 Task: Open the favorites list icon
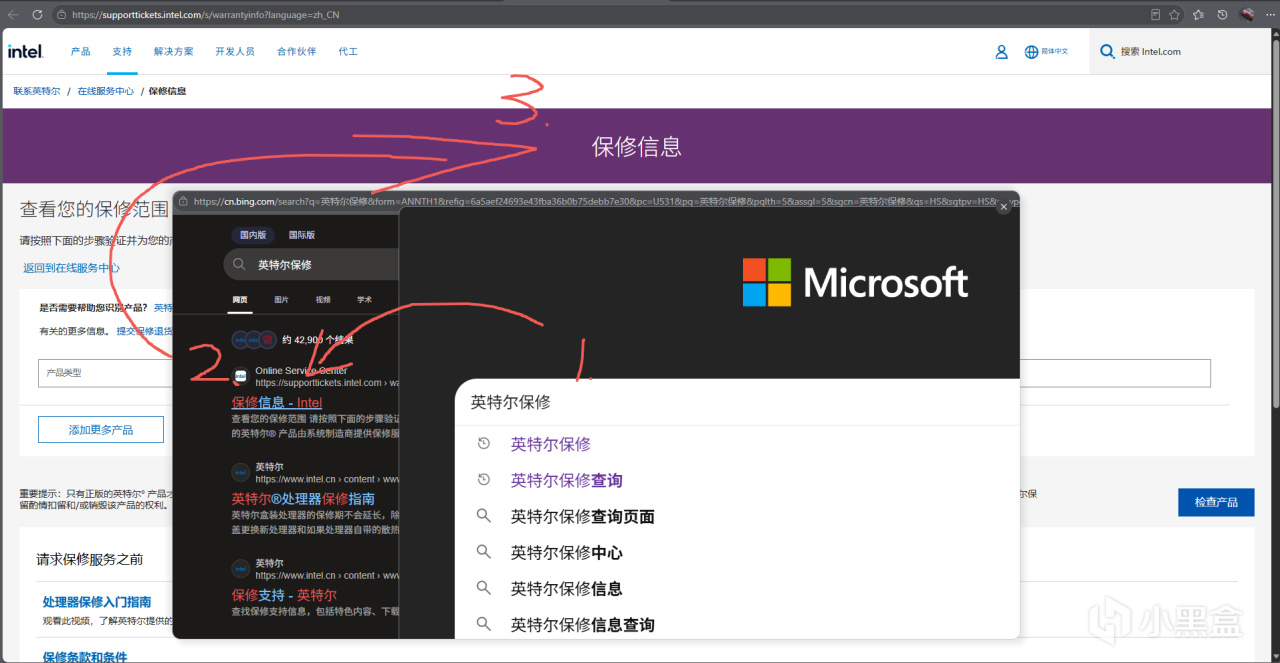tap(1198, 15)
